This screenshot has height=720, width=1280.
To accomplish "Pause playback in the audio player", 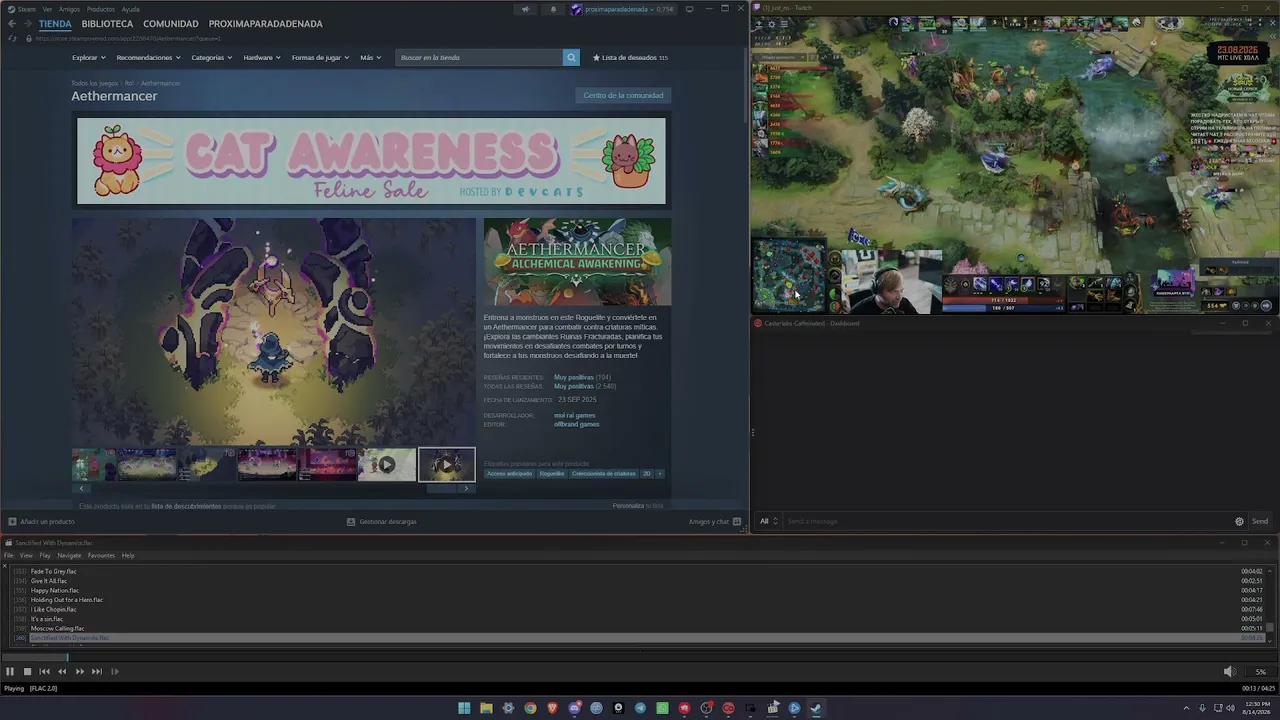I will (10, 672).
